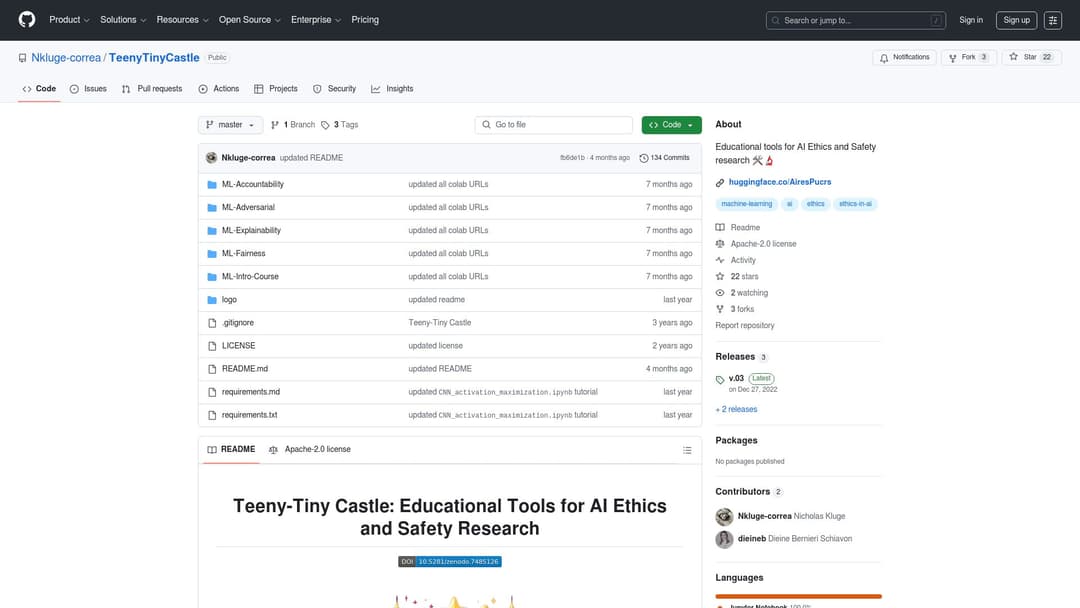Open the Actions tab
1080x608 pixels.
tap(219, 89)
